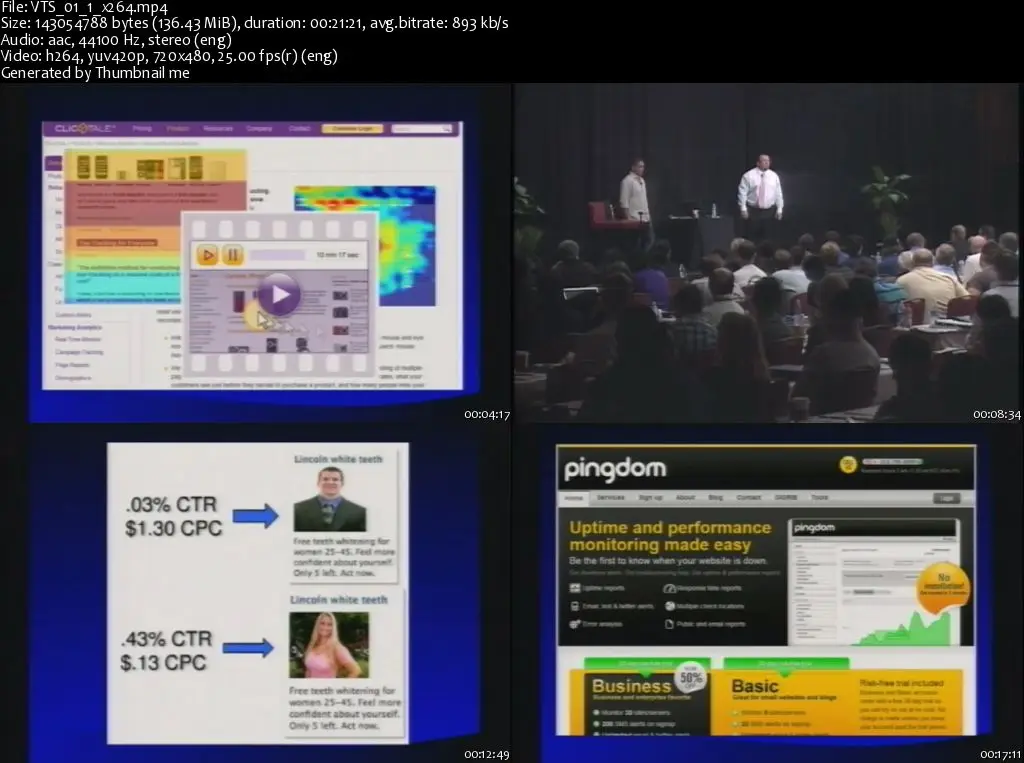The width and height of the screenshot is (1024, 763).
Task: Choose the Business plan heading on pingdom
Action: click(x=631, y=686)
